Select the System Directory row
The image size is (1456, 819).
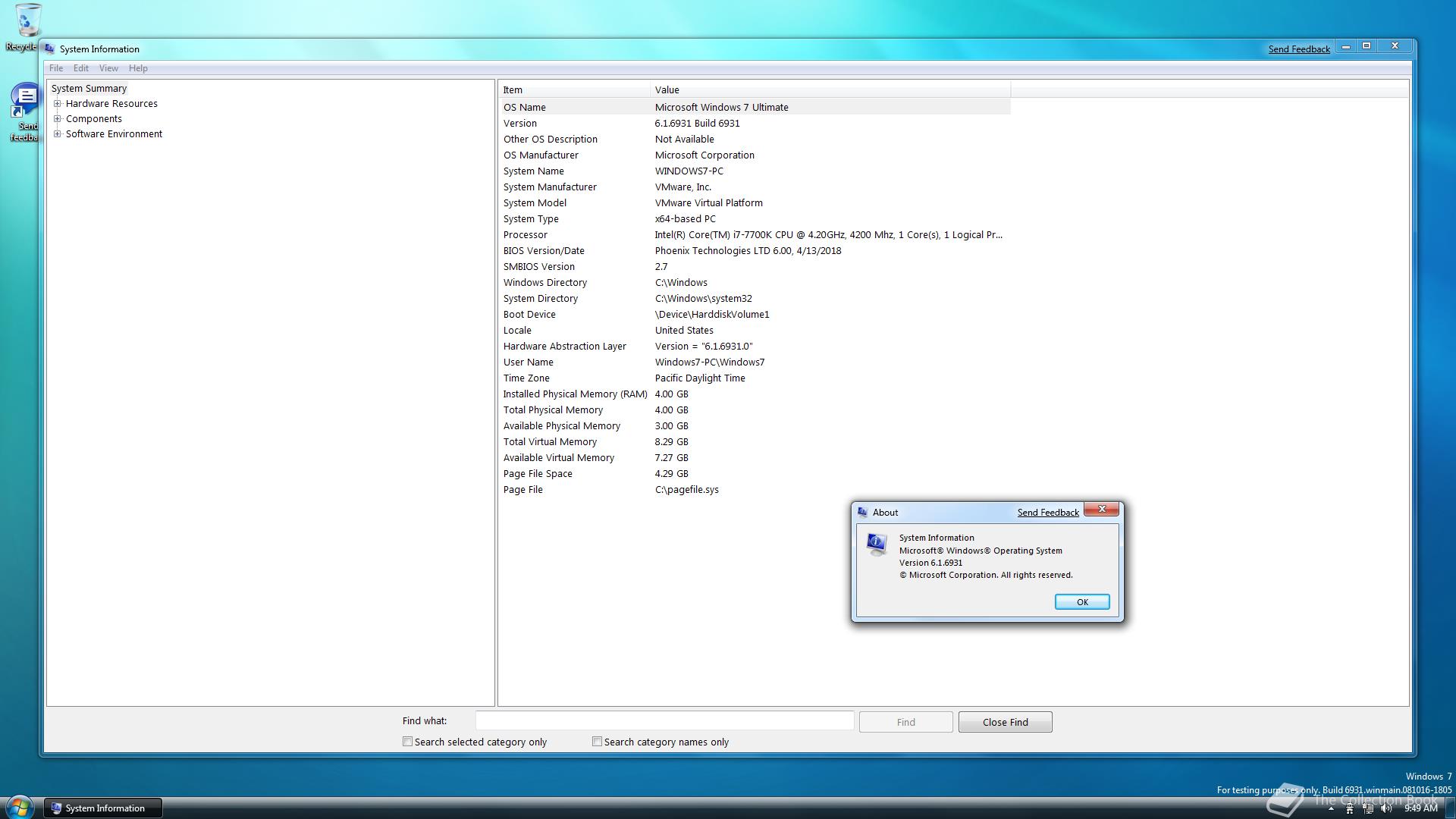click(x=755, y=299)
